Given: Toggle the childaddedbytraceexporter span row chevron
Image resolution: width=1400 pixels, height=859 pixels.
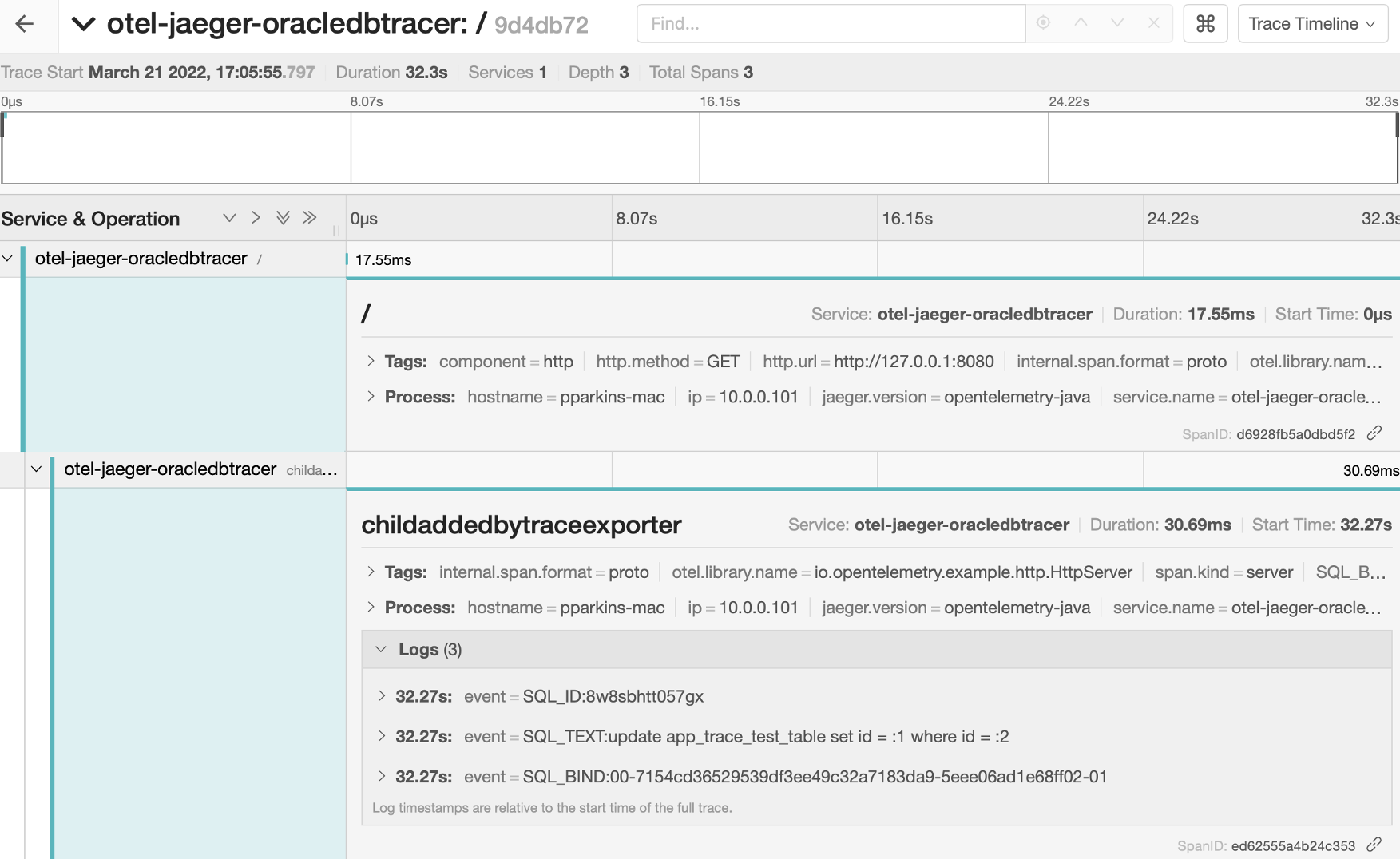Looking at the screenshot, I should [x=36, y=469].
